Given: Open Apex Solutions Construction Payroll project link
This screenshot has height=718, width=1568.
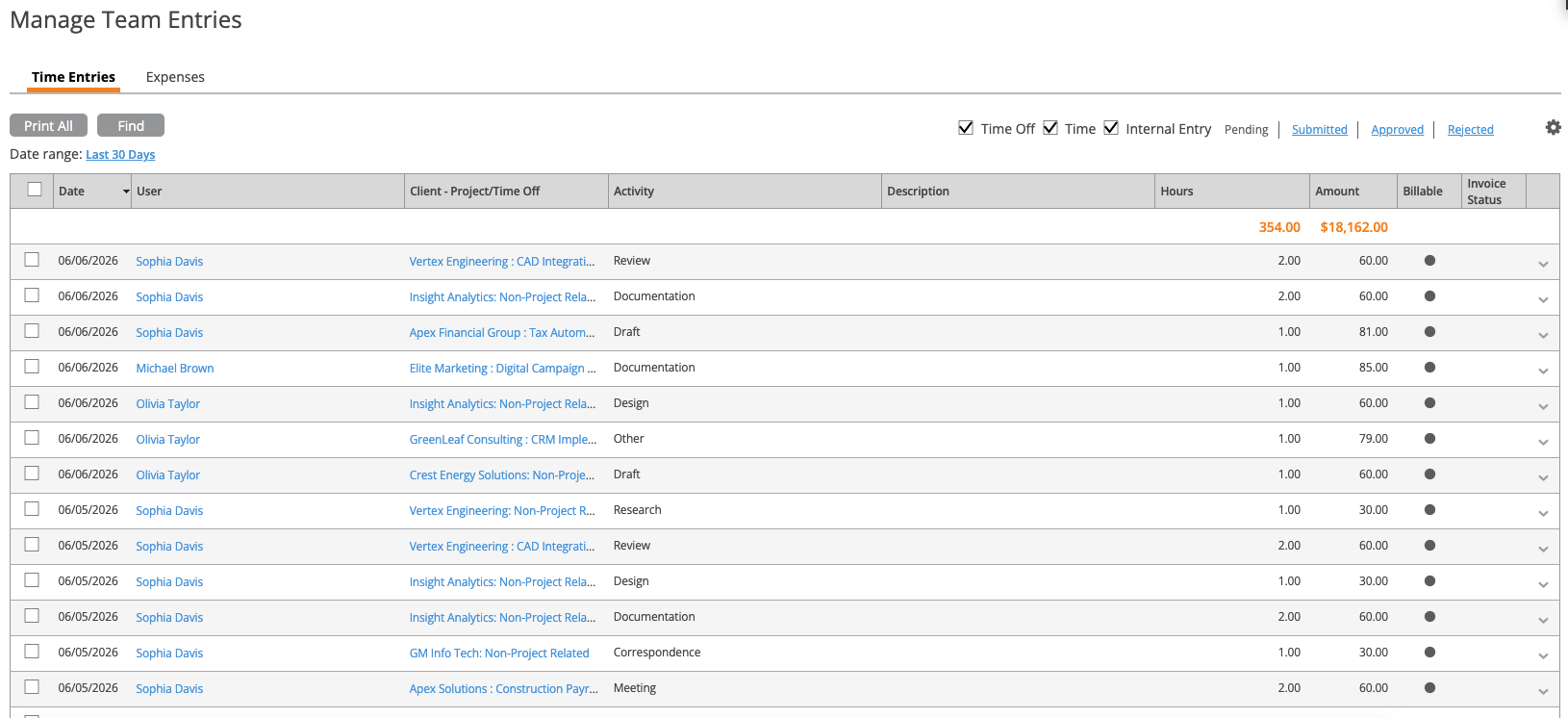Looking at the screenshot, I should [503, 689].
